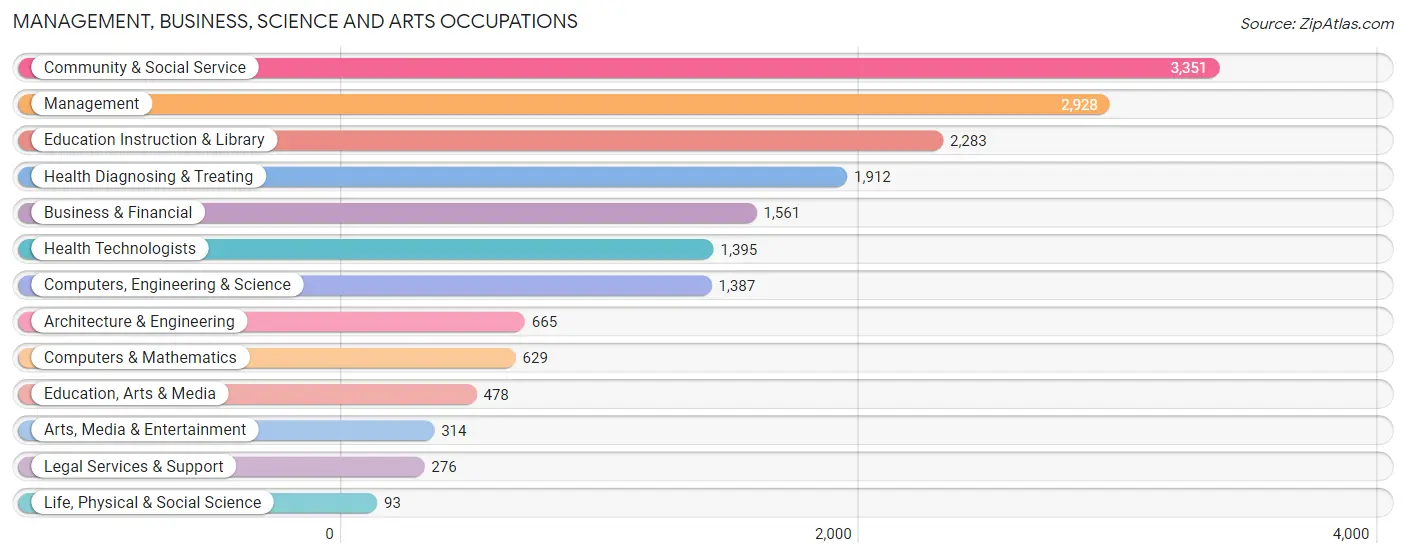The image size is (1406, 558).
Task: Select the 2,283 value label
Action: [968, 141]
